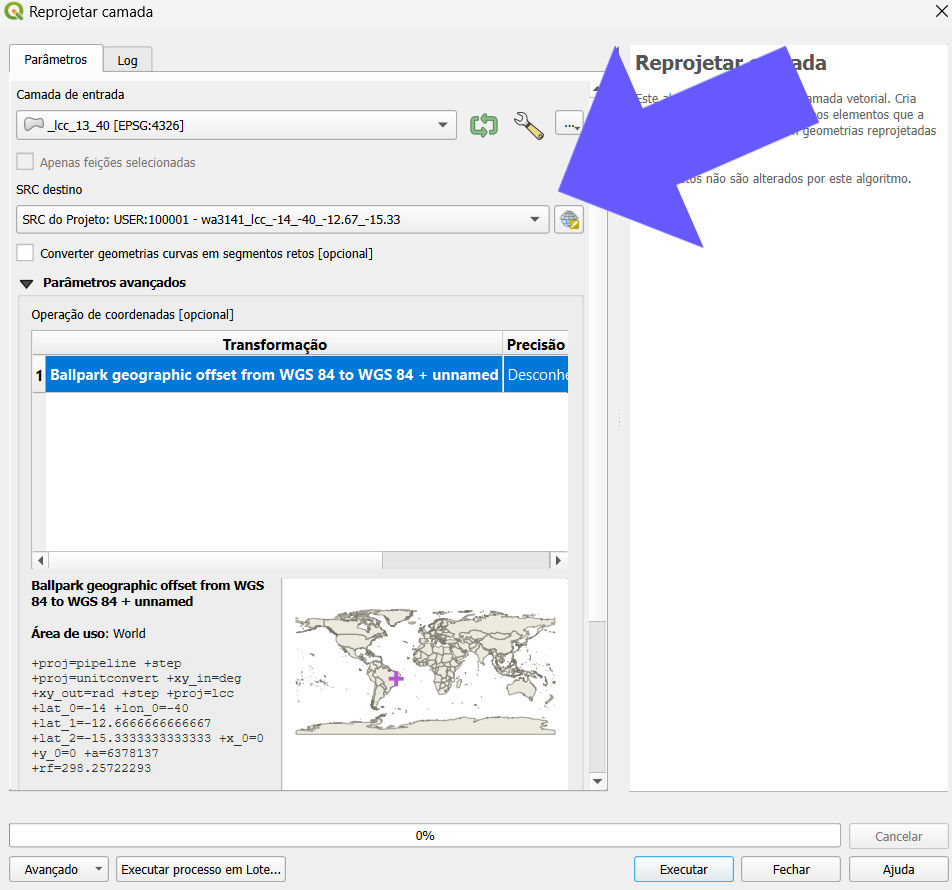The width and height of the screenshot is (952, 890).
Task: Click the iterate over input layer icon
Action: (484, 124)
